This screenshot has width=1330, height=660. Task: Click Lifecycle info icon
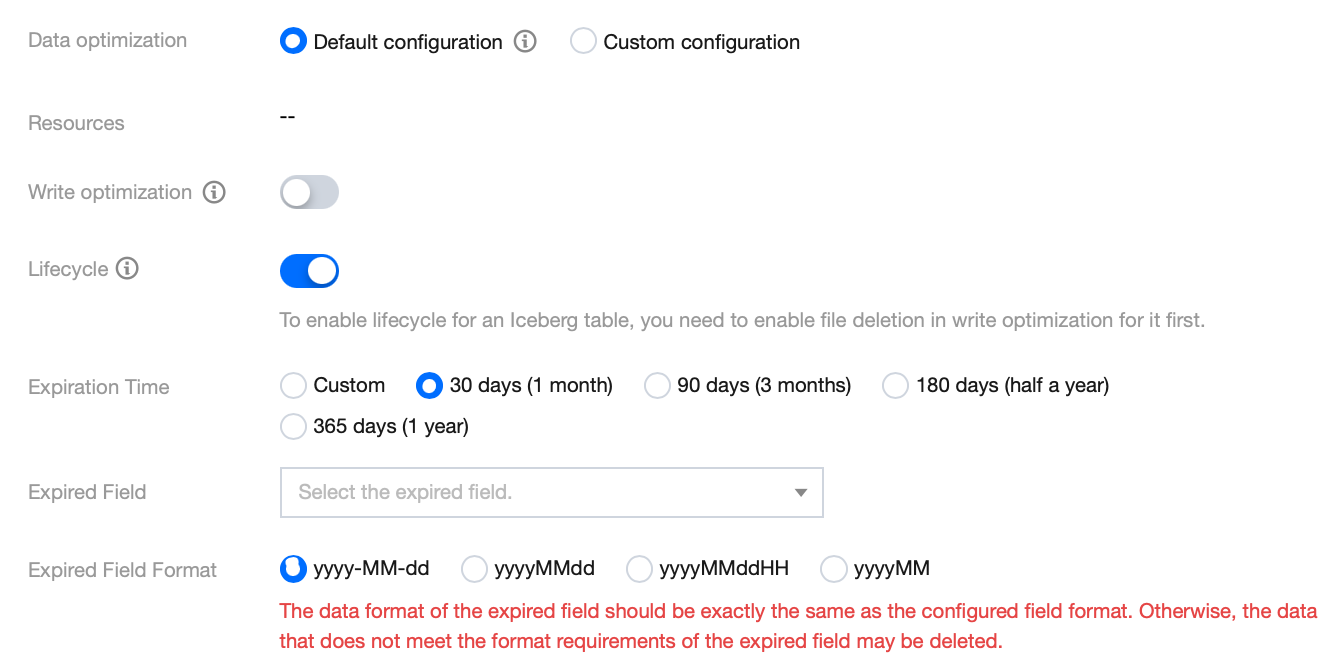[127, 269]
